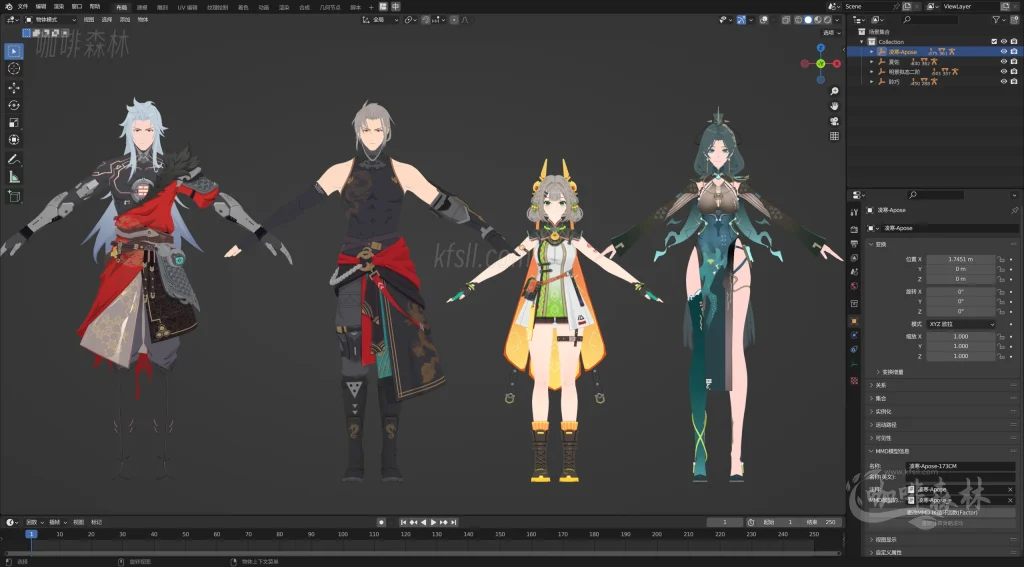Expand the Apose armature tree row
Viewport: 1024px width, 567px height.
click(871, 52)
